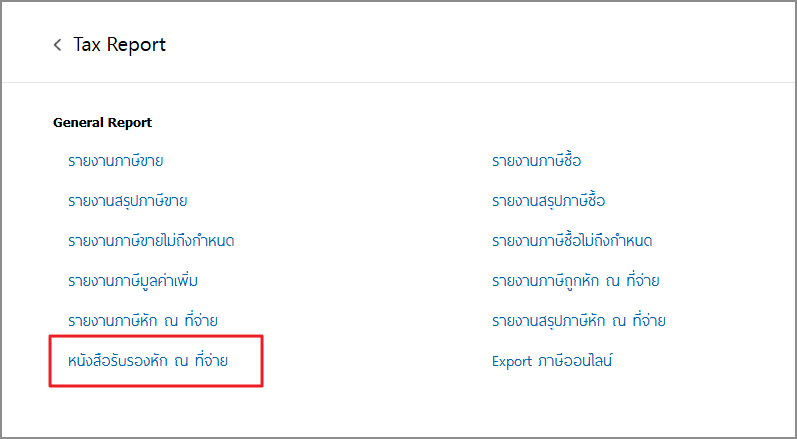Click the back arrow beside Tax Report
This screenshot has width=797, height=439.
click(58, 45)
